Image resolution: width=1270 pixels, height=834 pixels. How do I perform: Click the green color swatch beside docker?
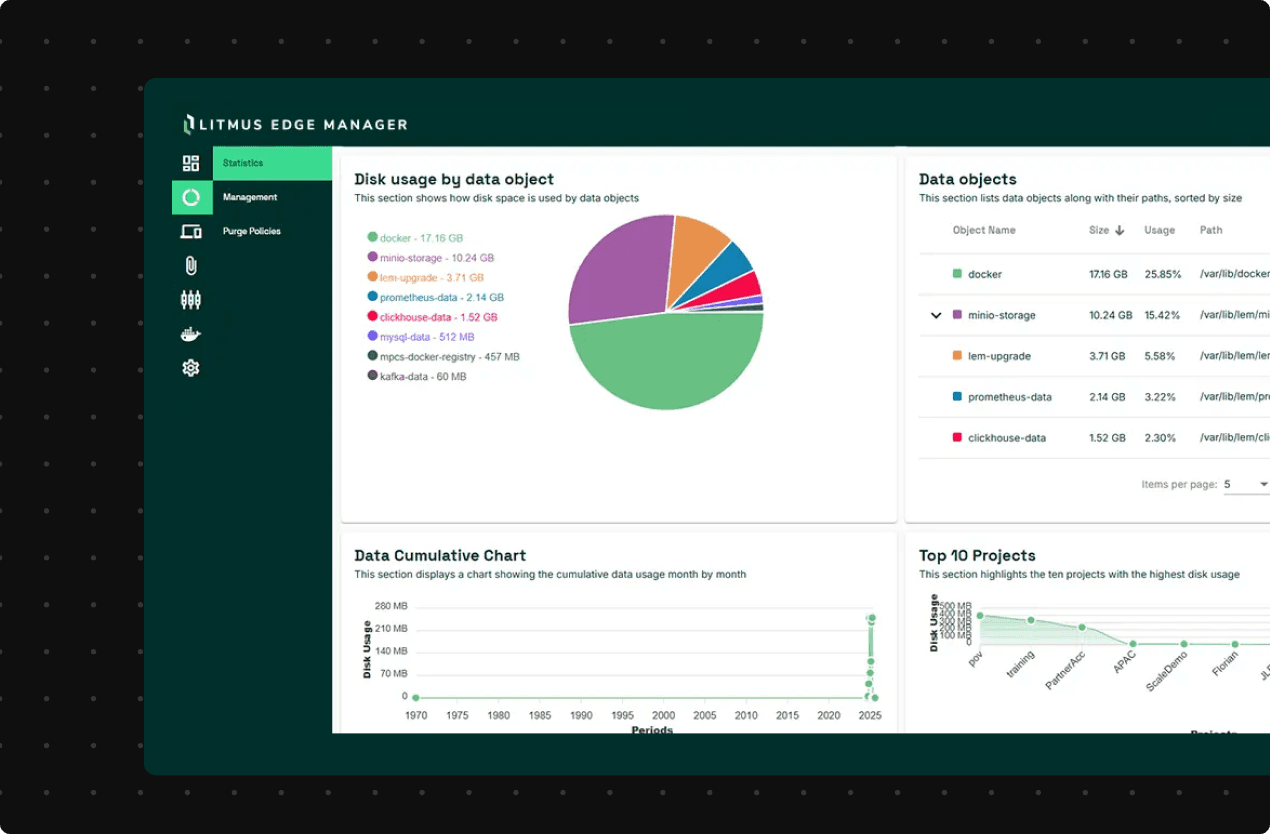point(371,239)
